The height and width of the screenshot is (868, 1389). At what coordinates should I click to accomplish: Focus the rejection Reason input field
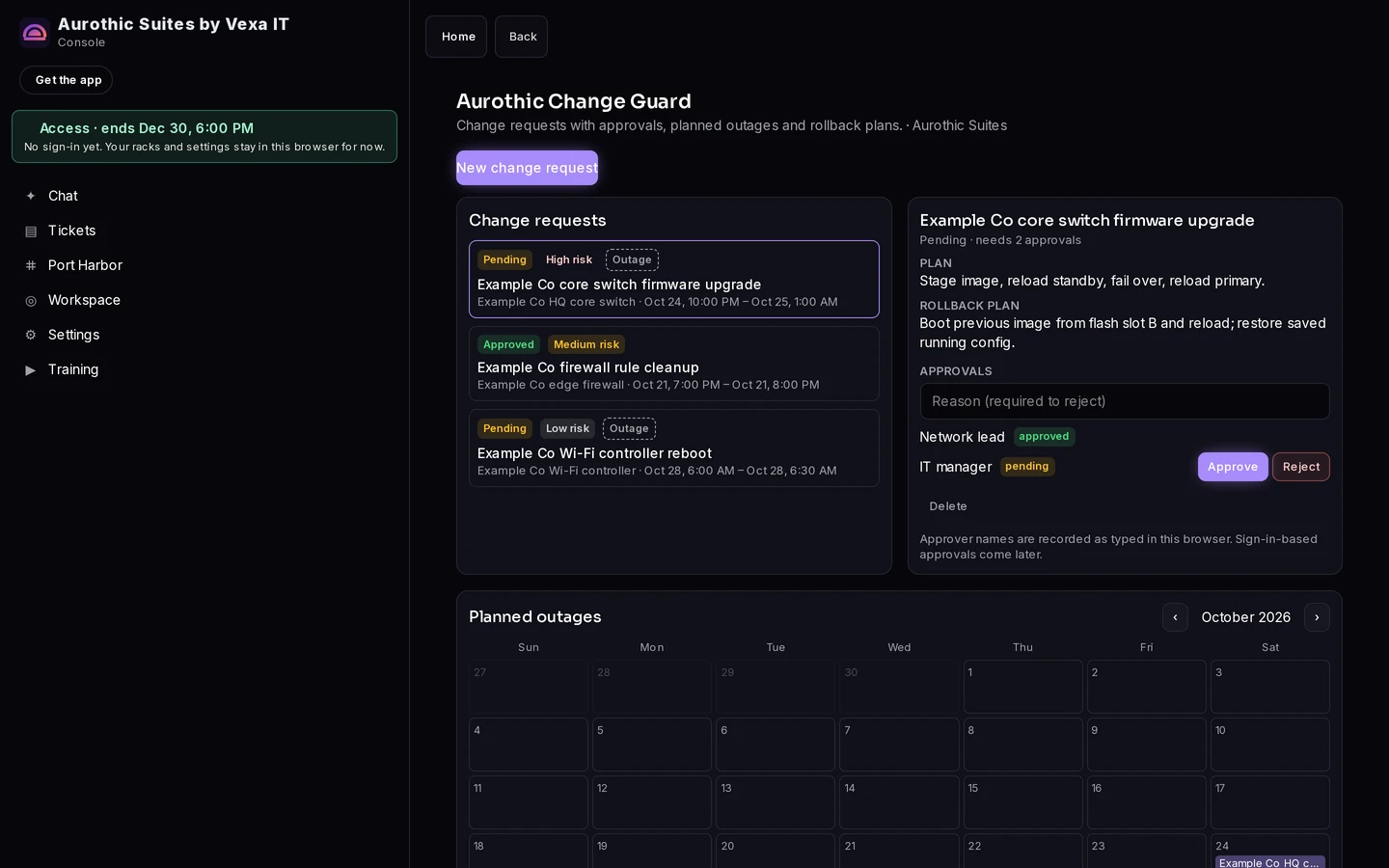pos(1125,401)
